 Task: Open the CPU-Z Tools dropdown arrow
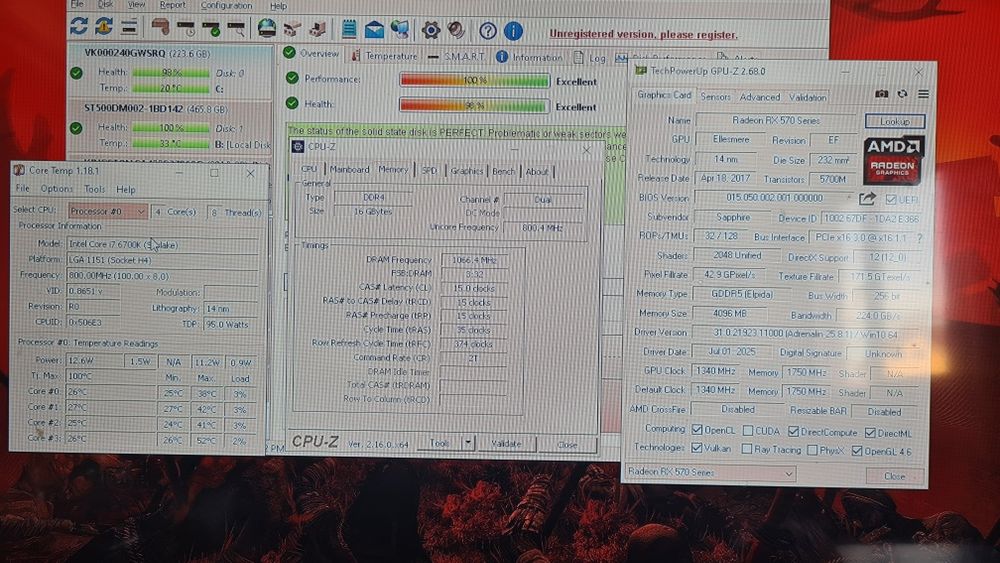468,442
